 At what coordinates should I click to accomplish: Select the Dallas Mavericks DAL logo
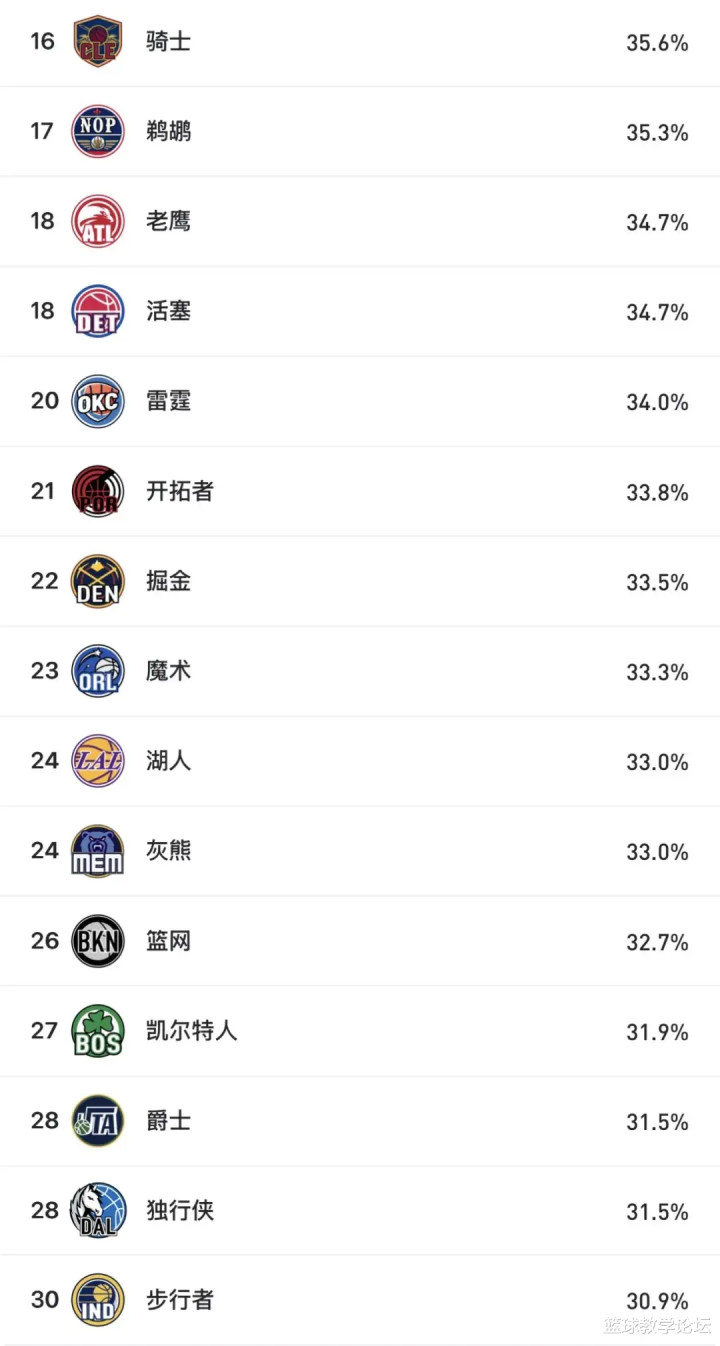[98, 1211]
